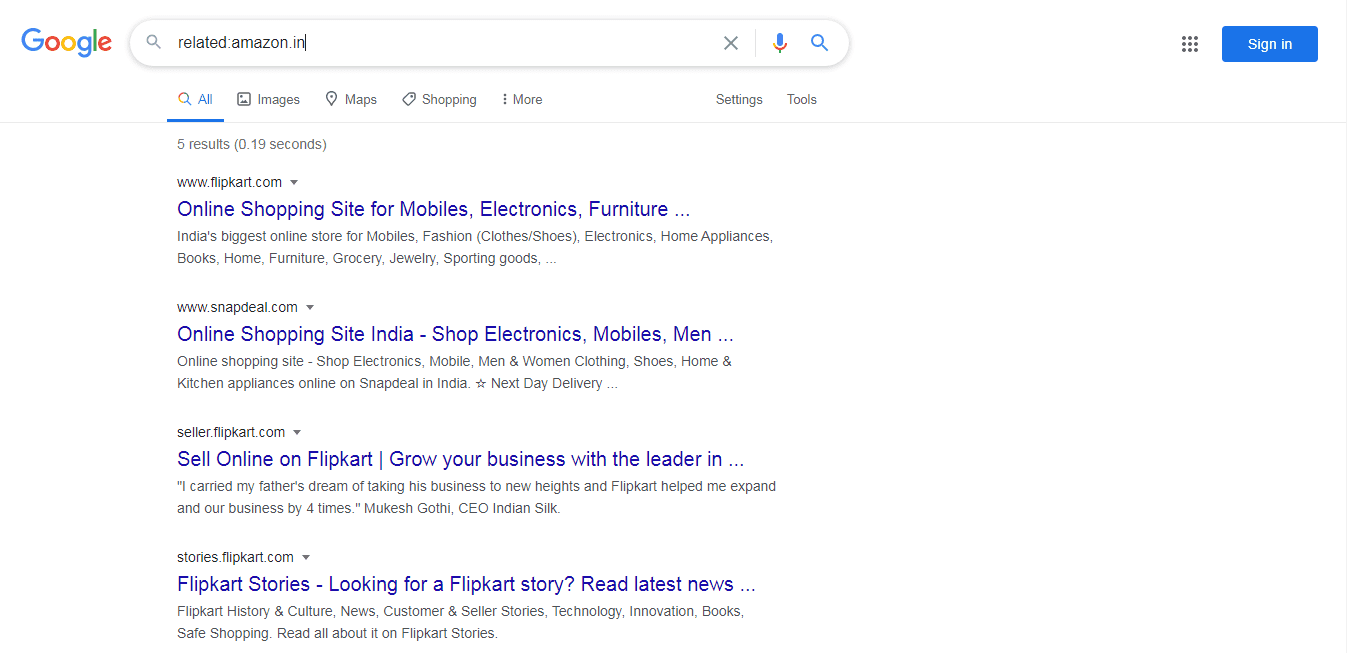The image size is (1347, 653).
Task: Select the Images search tab icon
Action: point(245,98)
